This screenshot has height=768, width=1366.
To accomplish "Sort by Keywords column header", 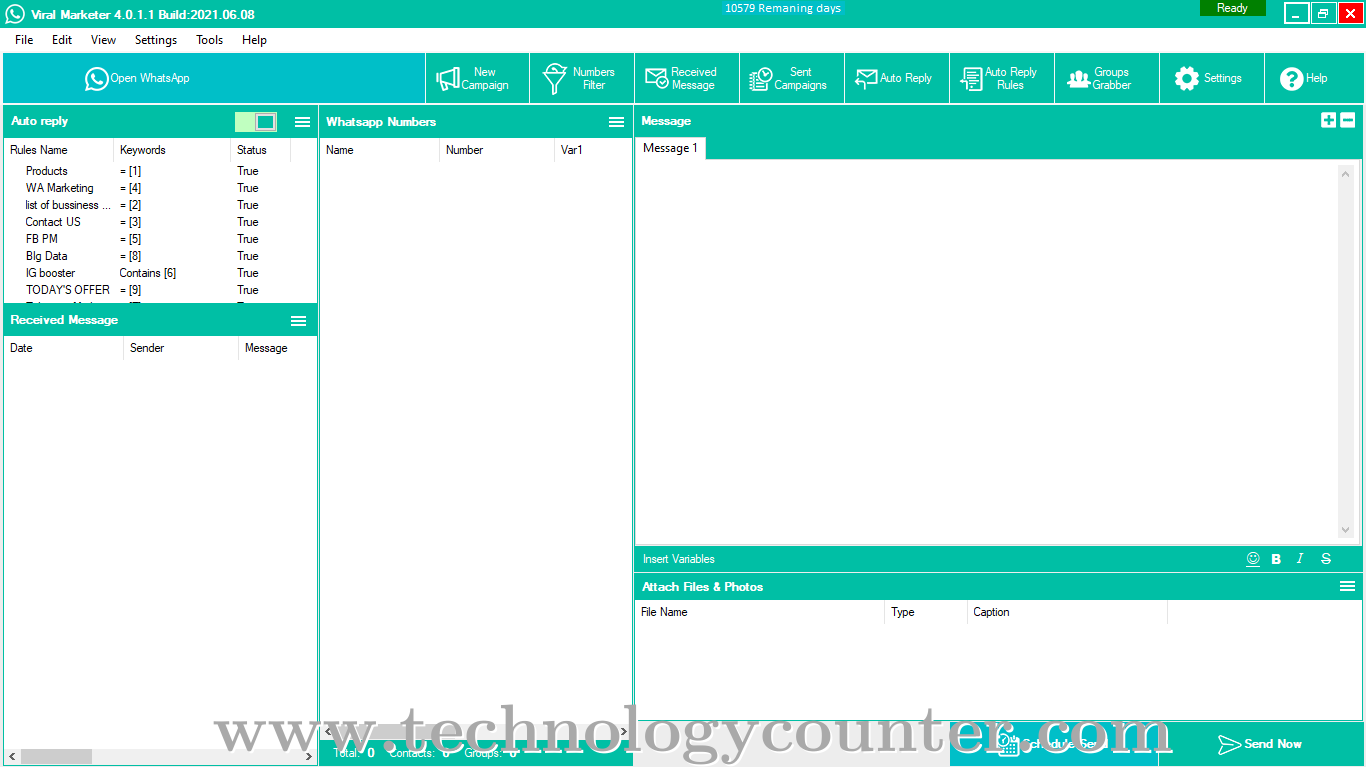I will click(x=172, y=150).
